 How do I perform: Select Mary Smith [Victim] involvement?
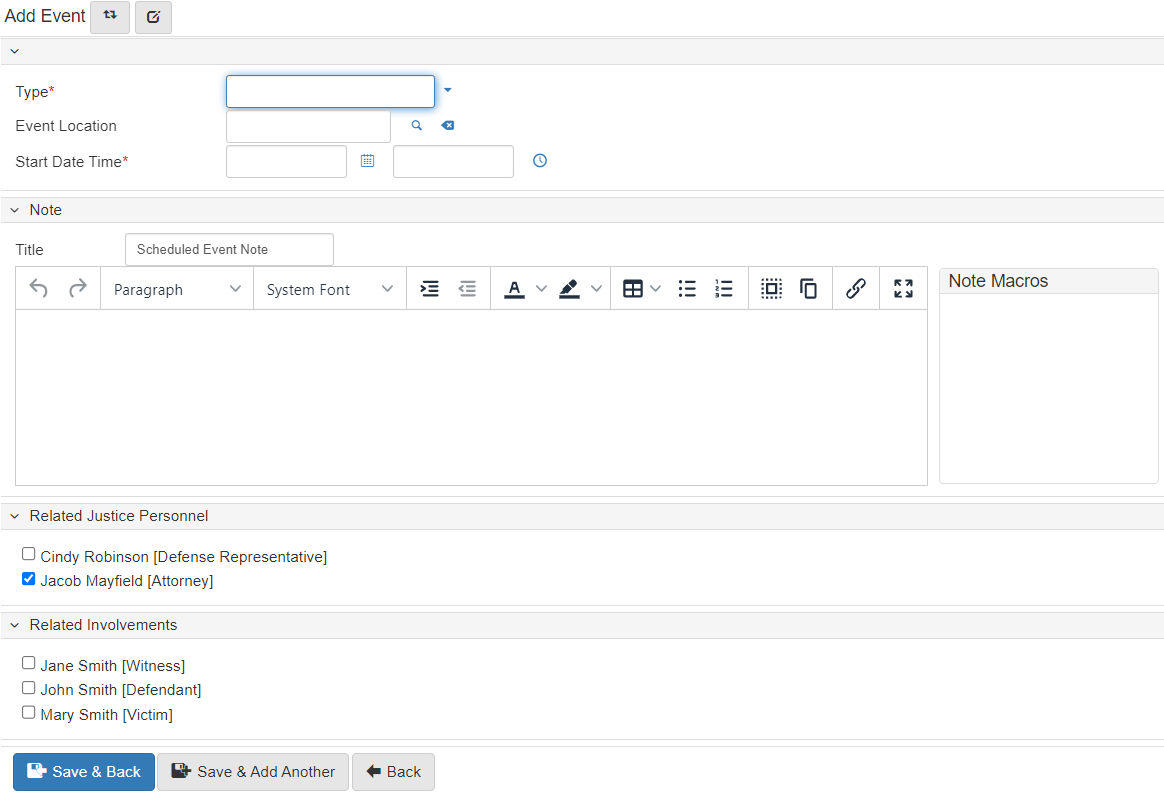[28, 711]
